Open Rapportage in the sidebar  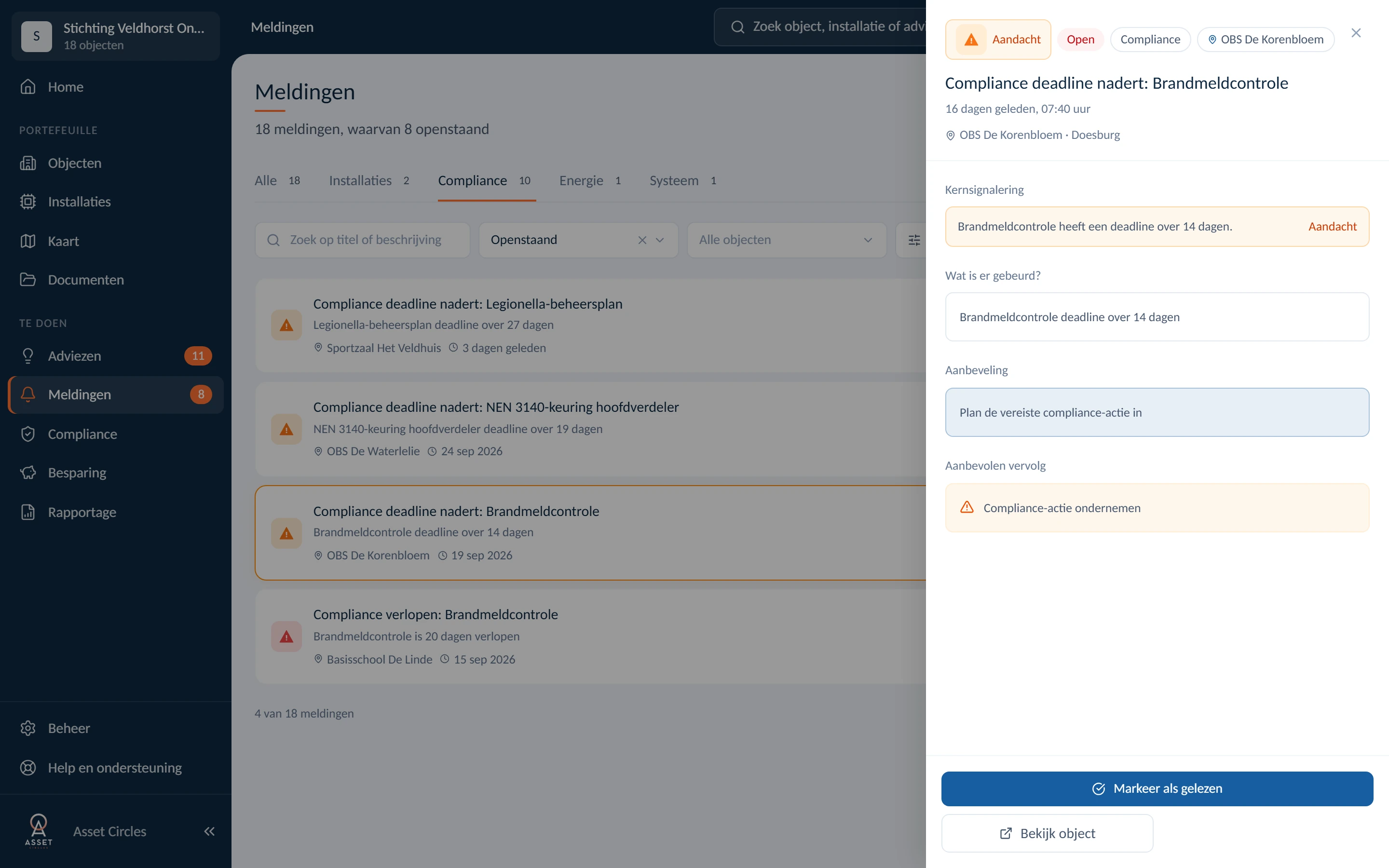pyautogui.click(x=115, y=512)
